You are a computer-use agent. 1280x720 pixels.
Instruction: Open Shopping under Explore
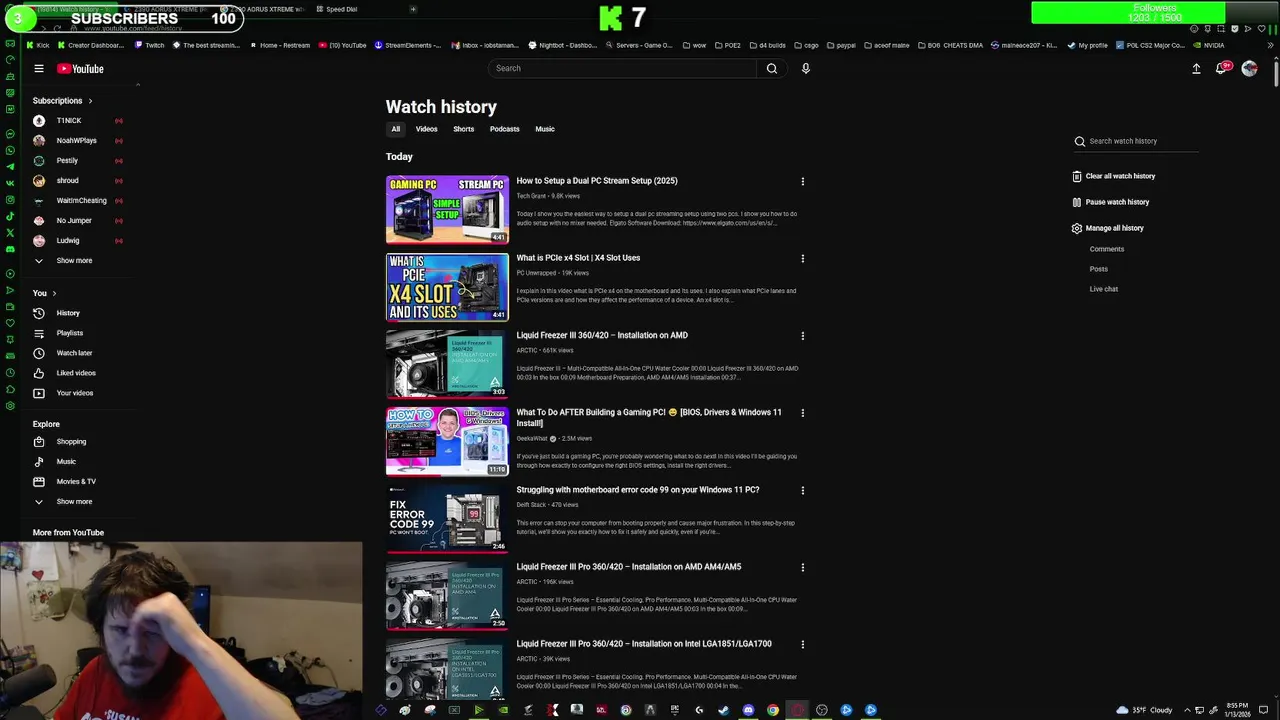click(x=71, y=441)
